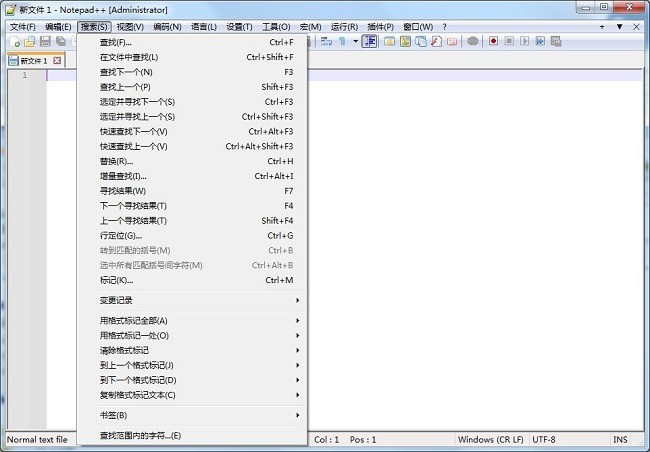
Task: Click the Run macro multiple times icon
Action: (540, 41)
